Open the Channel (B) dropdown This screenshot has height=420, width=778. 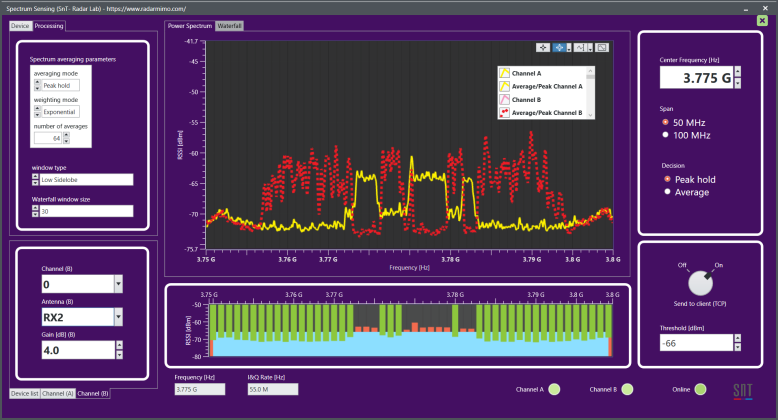tap(118, 285)
